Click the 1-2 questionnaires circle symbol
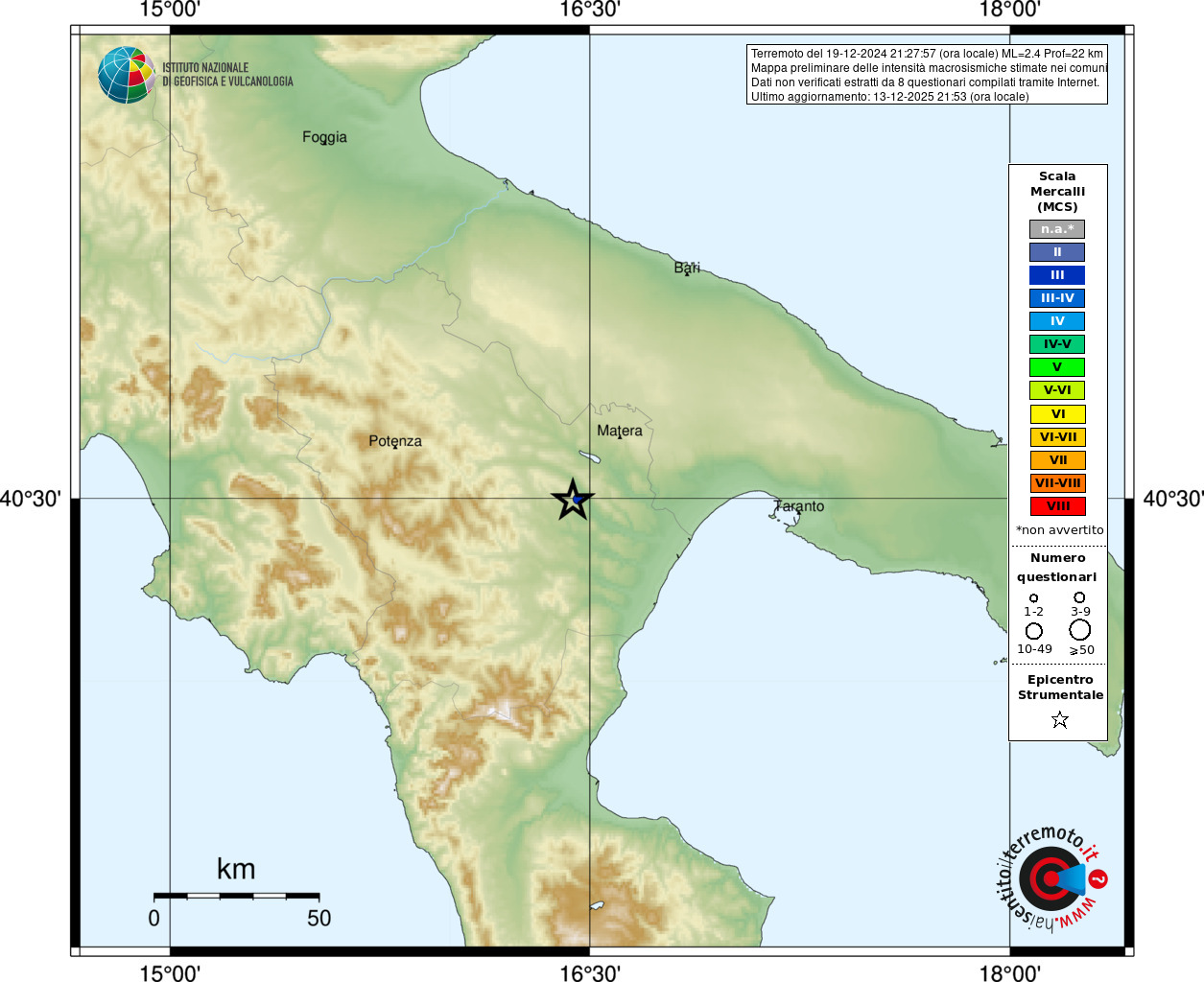1204x982 pixels. (x=1033, y=597)
